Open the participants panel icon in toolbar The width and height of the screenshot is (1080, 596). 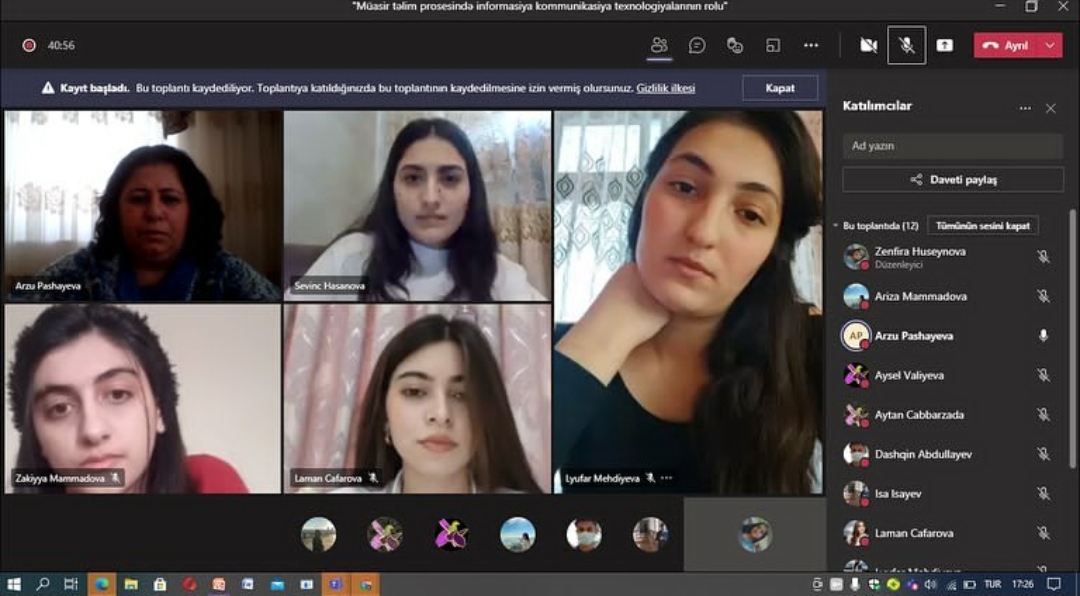pos(658,45)
